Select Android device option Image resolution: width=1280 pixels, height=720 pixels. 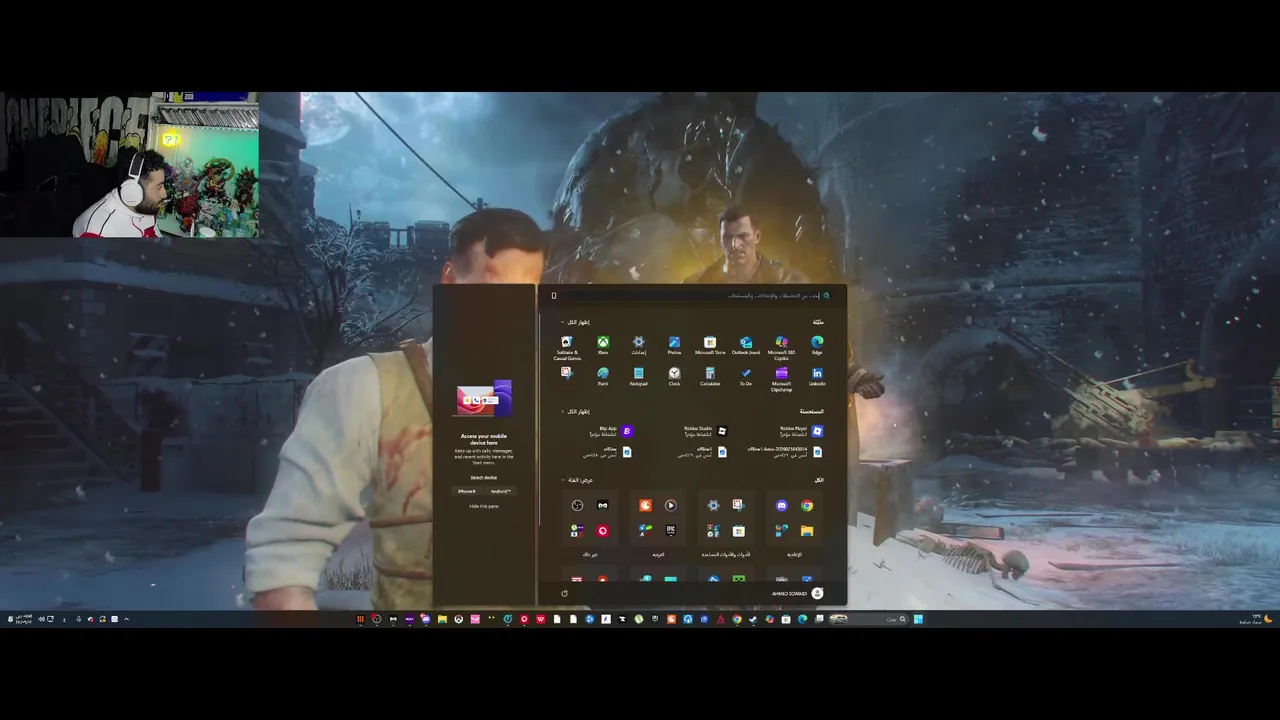pos(501,491)
